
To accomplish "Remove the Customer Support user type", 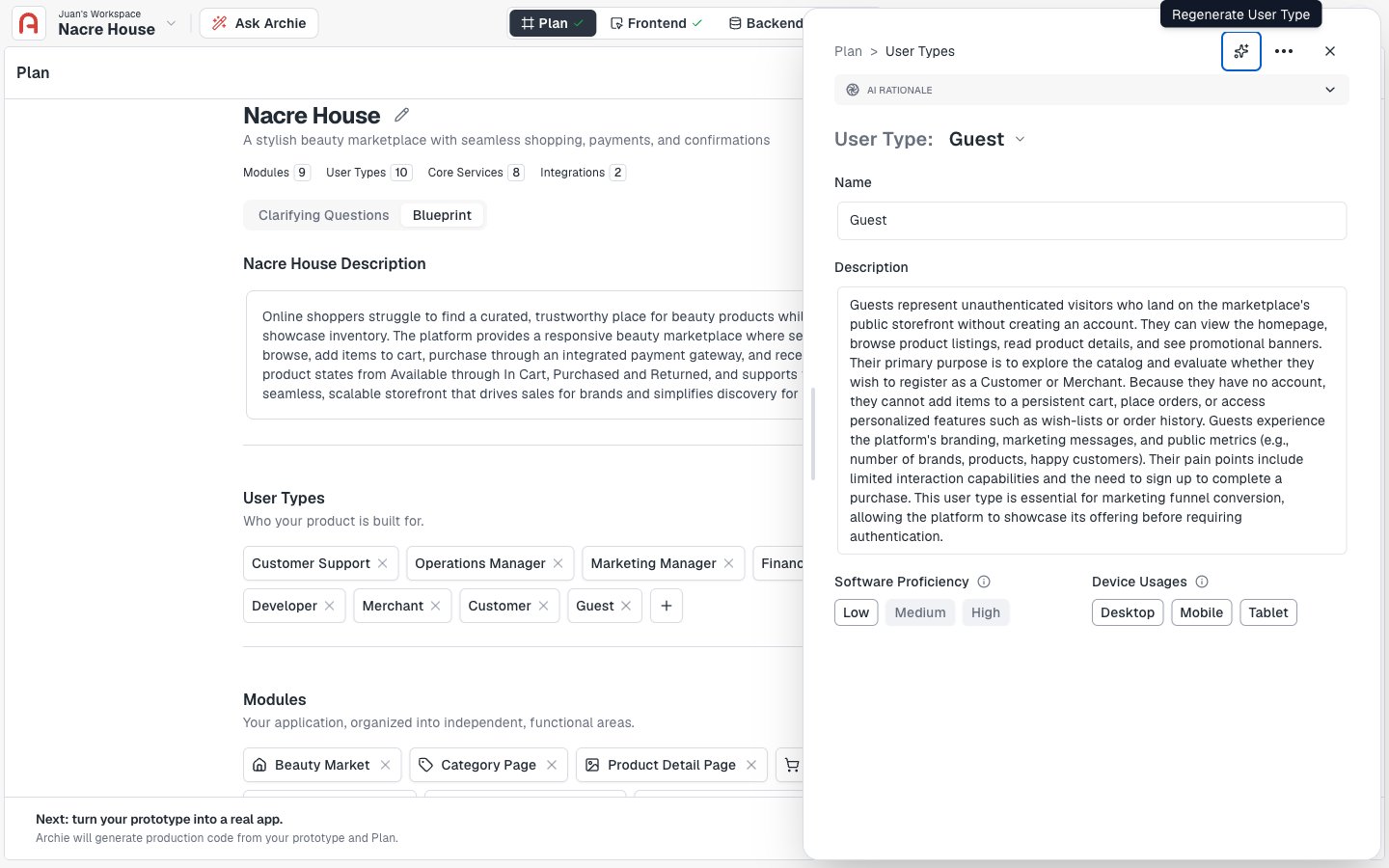I will click(x=383, y=563).
